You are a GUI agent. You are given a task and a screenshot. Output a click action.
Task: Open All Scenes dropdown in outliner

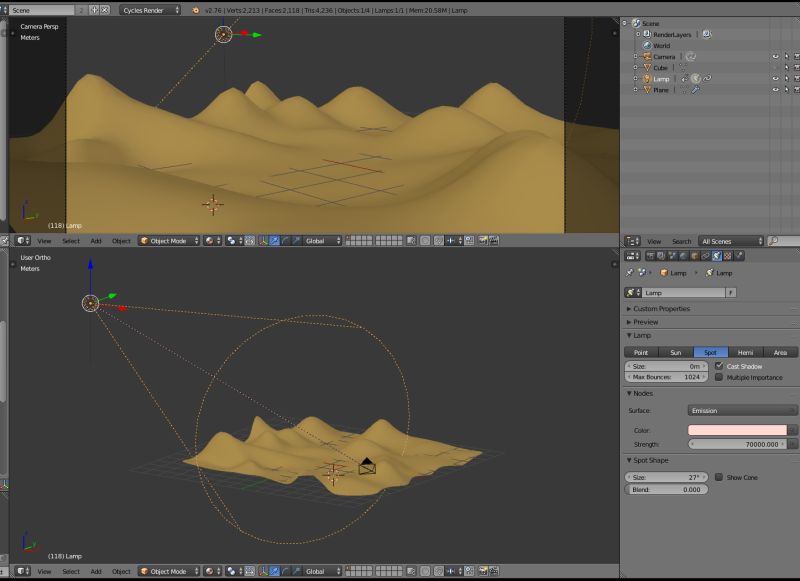[730, 241]
